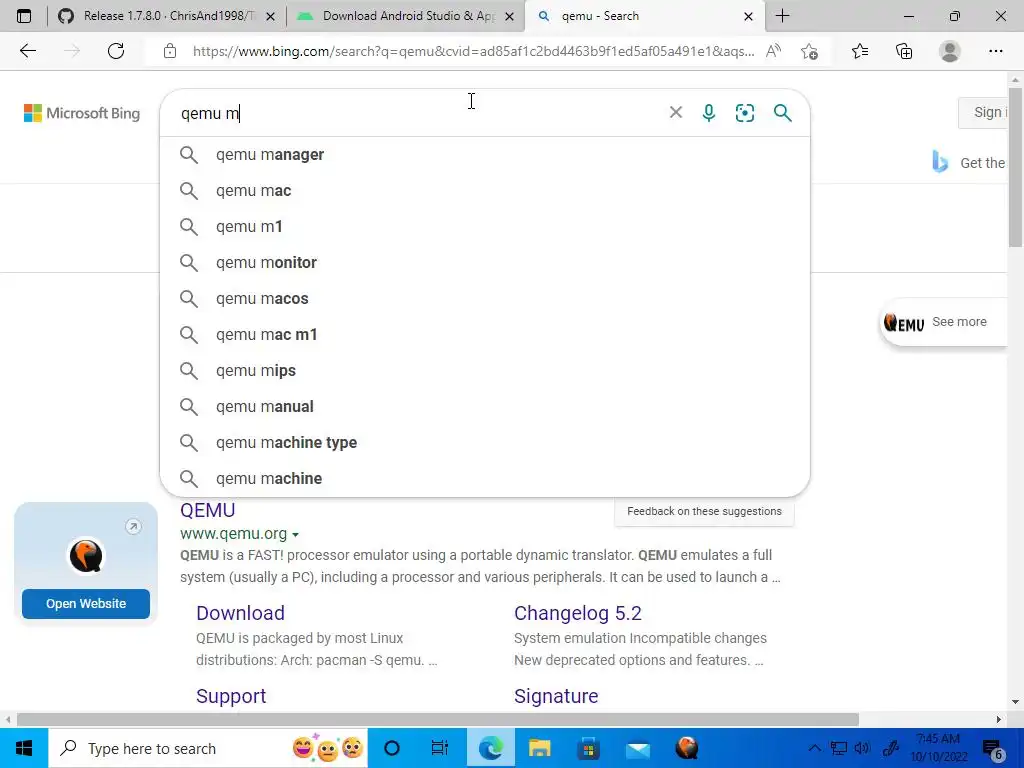Select suggestion qemu mac m1
This screenshot has width=1024, height=768.
tap(485, 334)
